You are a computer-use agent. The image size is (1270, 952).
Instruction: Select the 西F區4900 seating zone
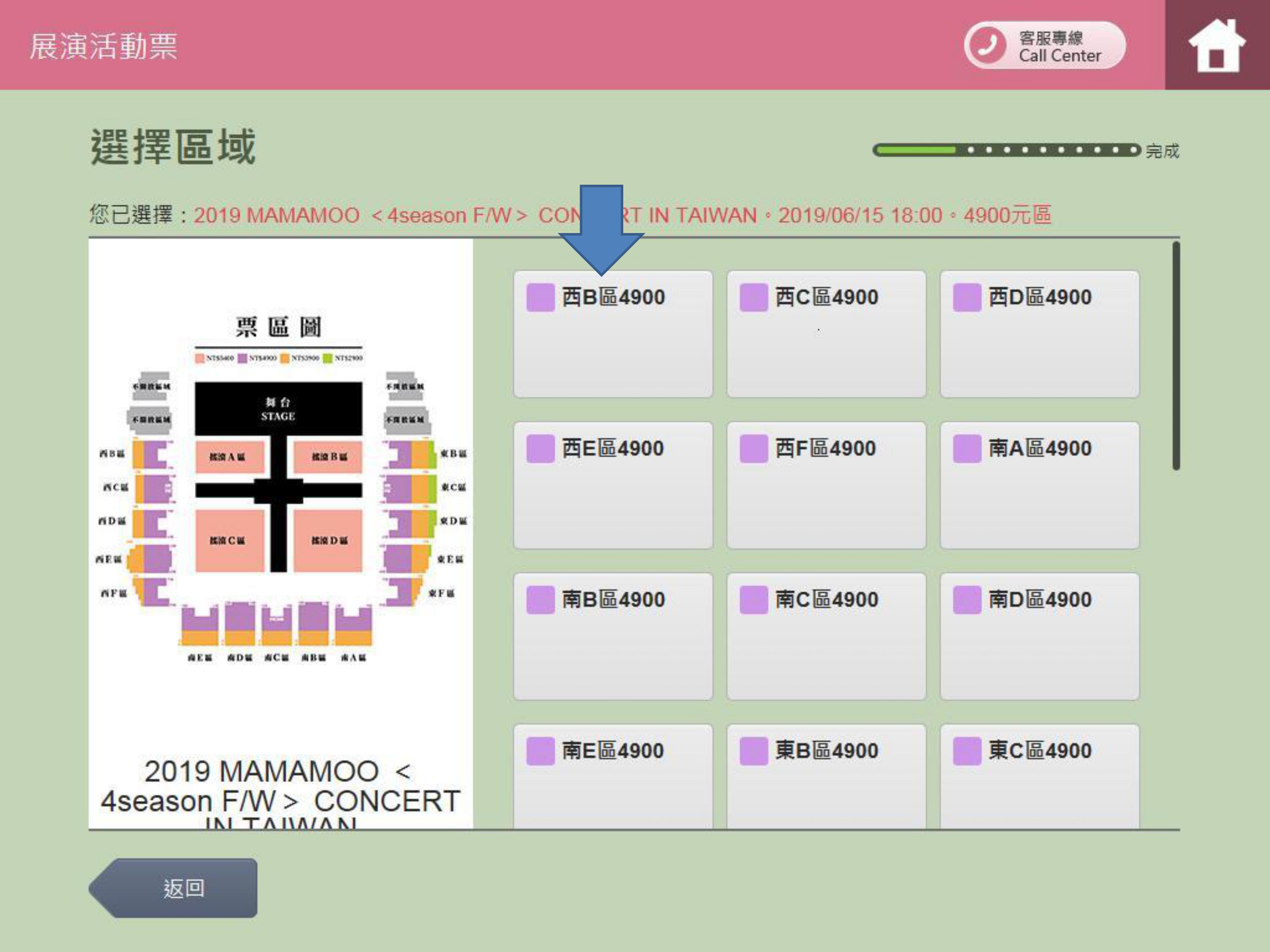pos(826,485)
